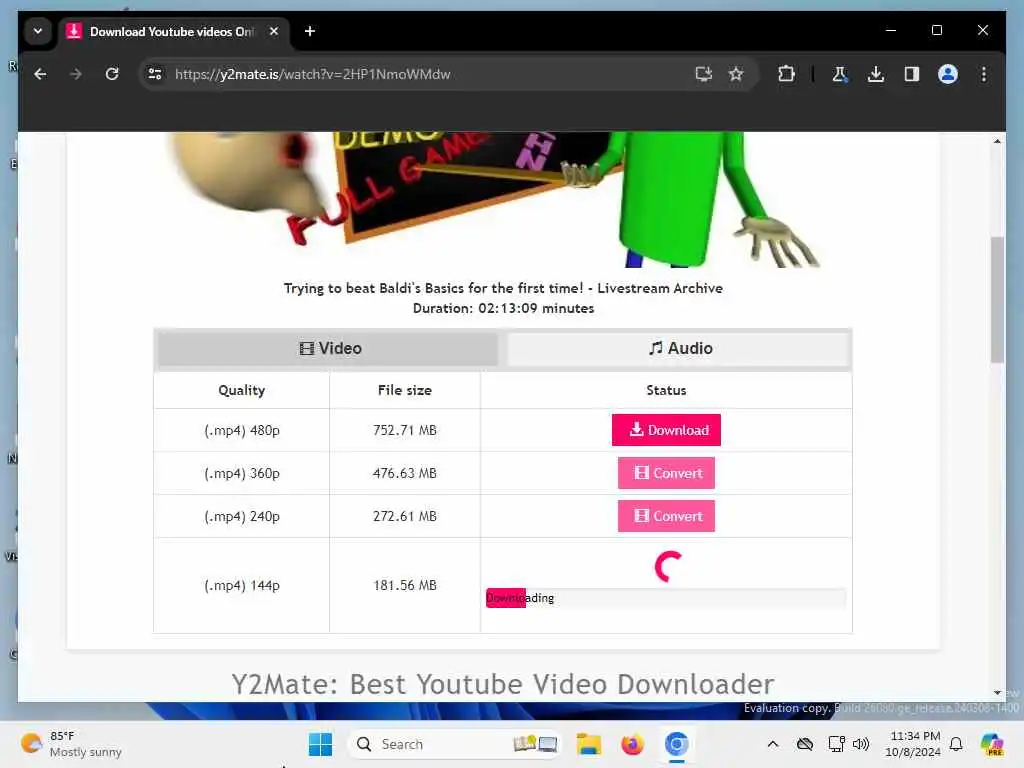Viewport: 1024px width, 768px height.
Task: Bookmark this page with the star icon
Action: 736,74
